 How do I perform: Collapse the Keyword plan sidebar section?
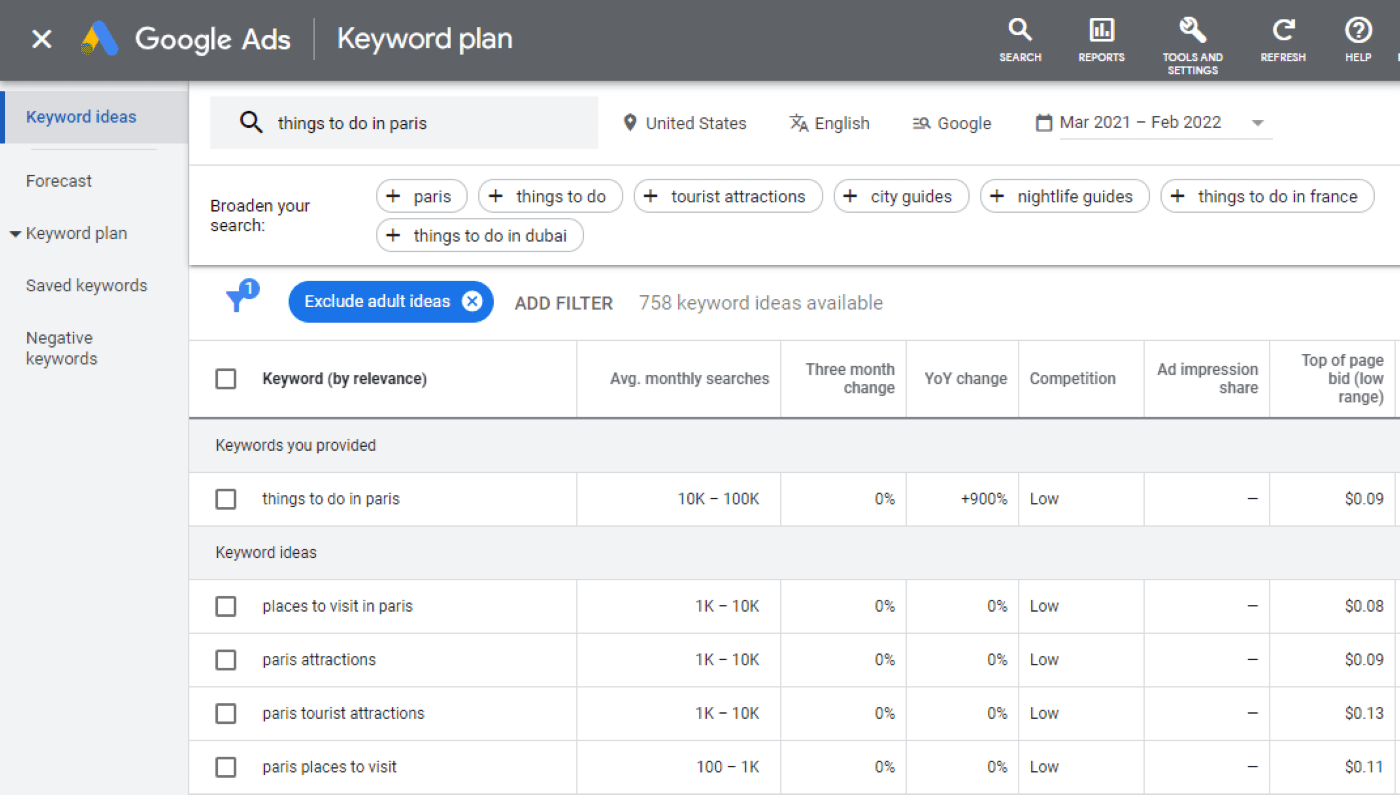(15, 232)
